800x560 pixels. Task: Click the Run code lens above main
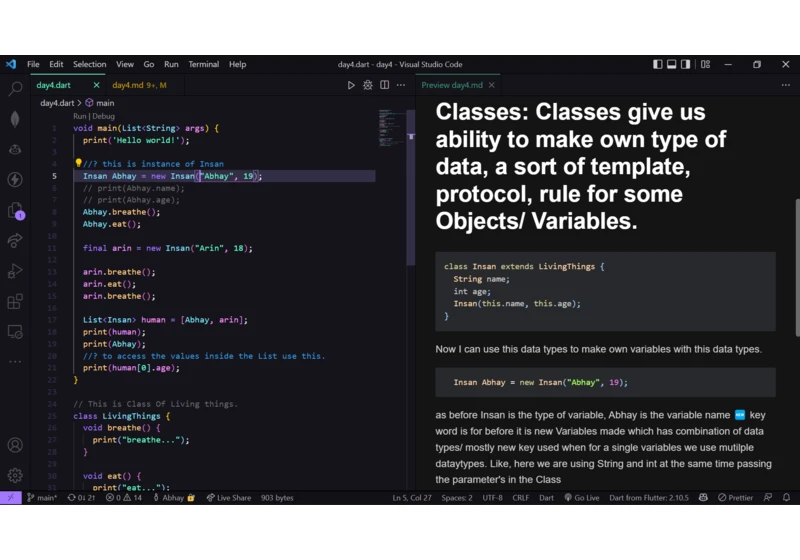coord(79,116)
